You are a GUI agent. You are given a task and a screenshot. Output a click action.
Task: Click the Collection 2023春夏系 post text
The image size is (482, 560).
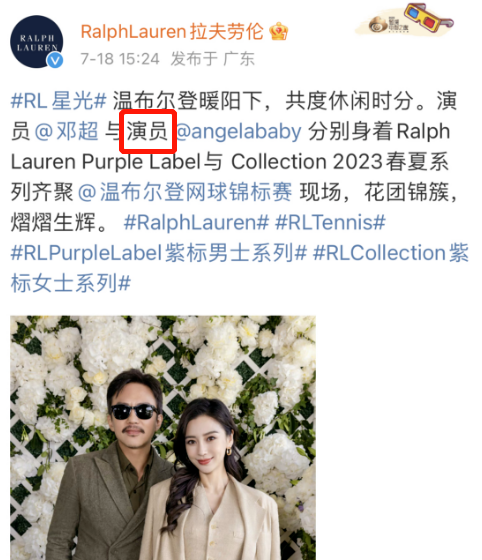340,161
